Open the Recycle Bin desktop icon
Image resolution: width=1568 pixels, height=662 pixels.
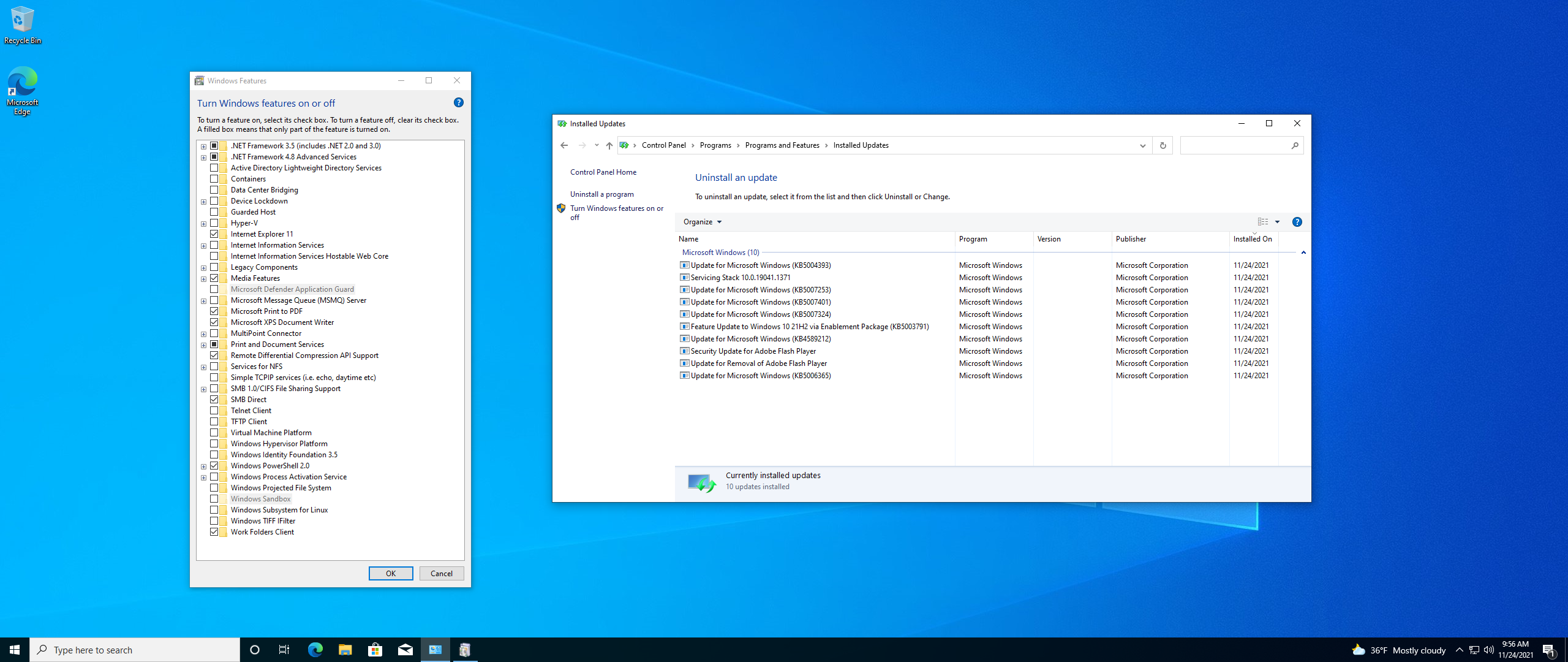tap(22, 25)
